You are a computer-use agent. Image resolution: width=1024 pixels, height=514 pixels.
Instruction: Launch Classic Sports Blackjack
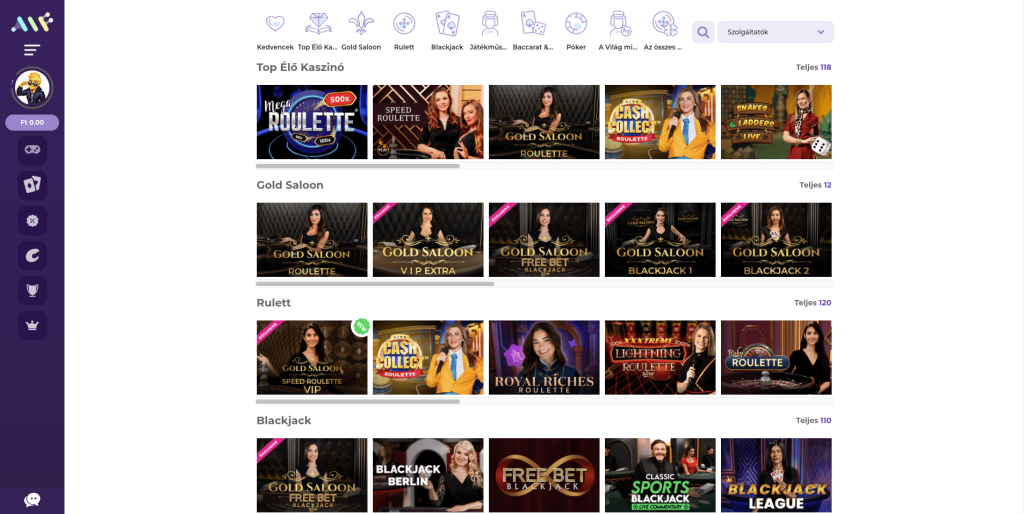(660, 475)
